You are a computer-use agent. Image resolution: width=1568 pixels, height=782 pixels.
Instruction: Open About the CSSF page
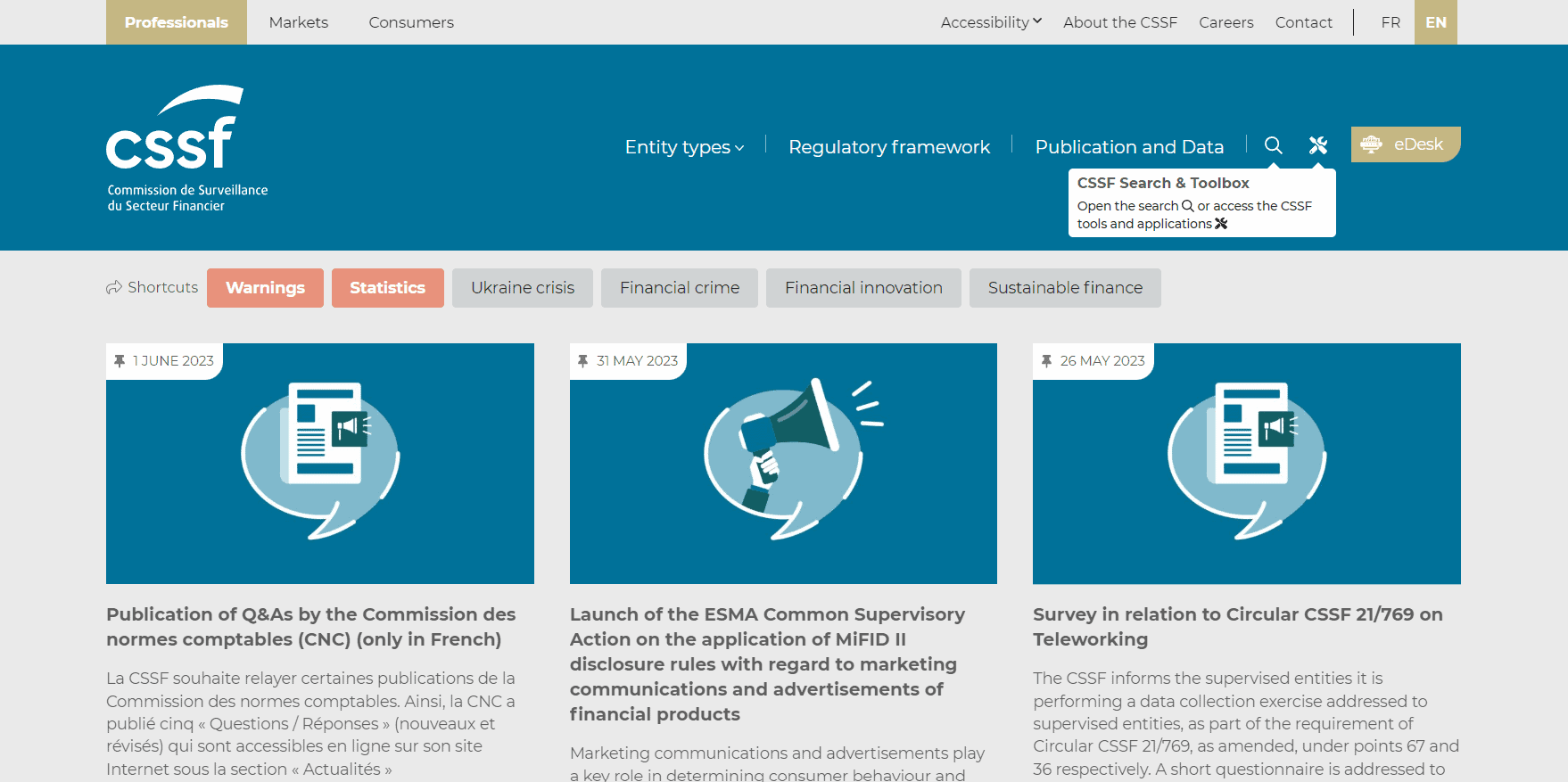click(1120, 22)
